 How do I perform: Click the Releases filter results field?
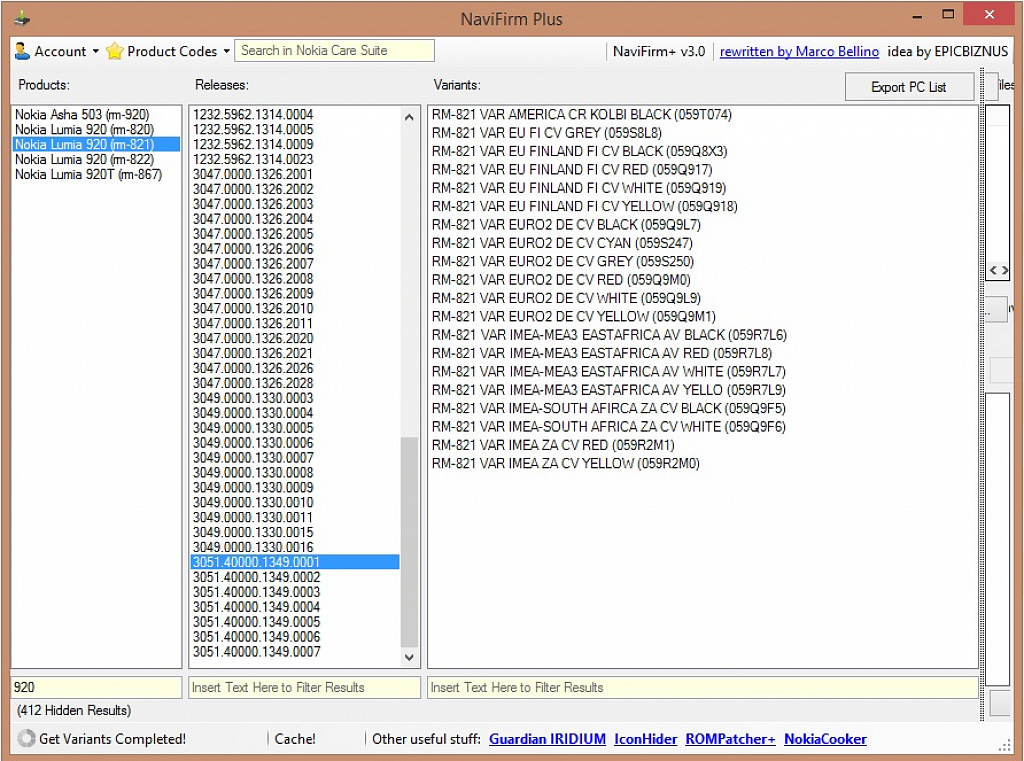point(304,687)
